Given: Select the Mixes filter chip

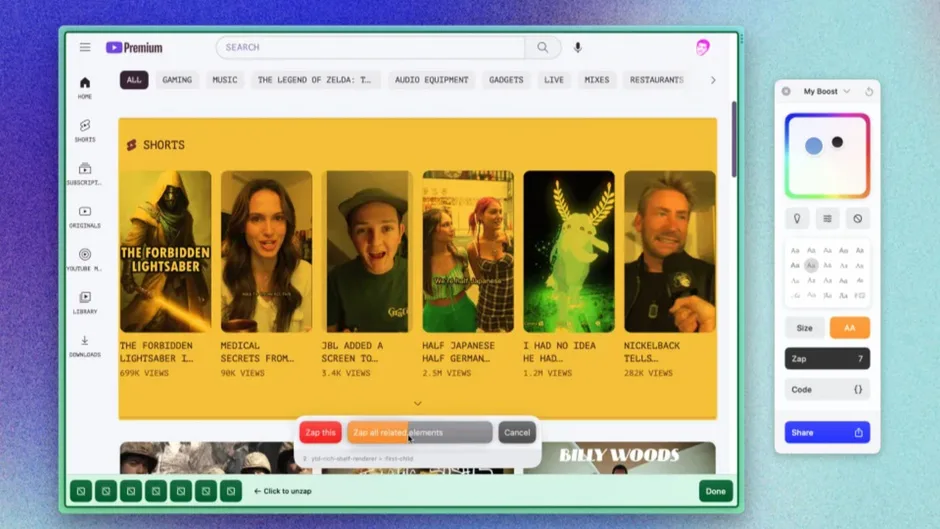Looking at the screenshot, I should (x=597, y=80).
